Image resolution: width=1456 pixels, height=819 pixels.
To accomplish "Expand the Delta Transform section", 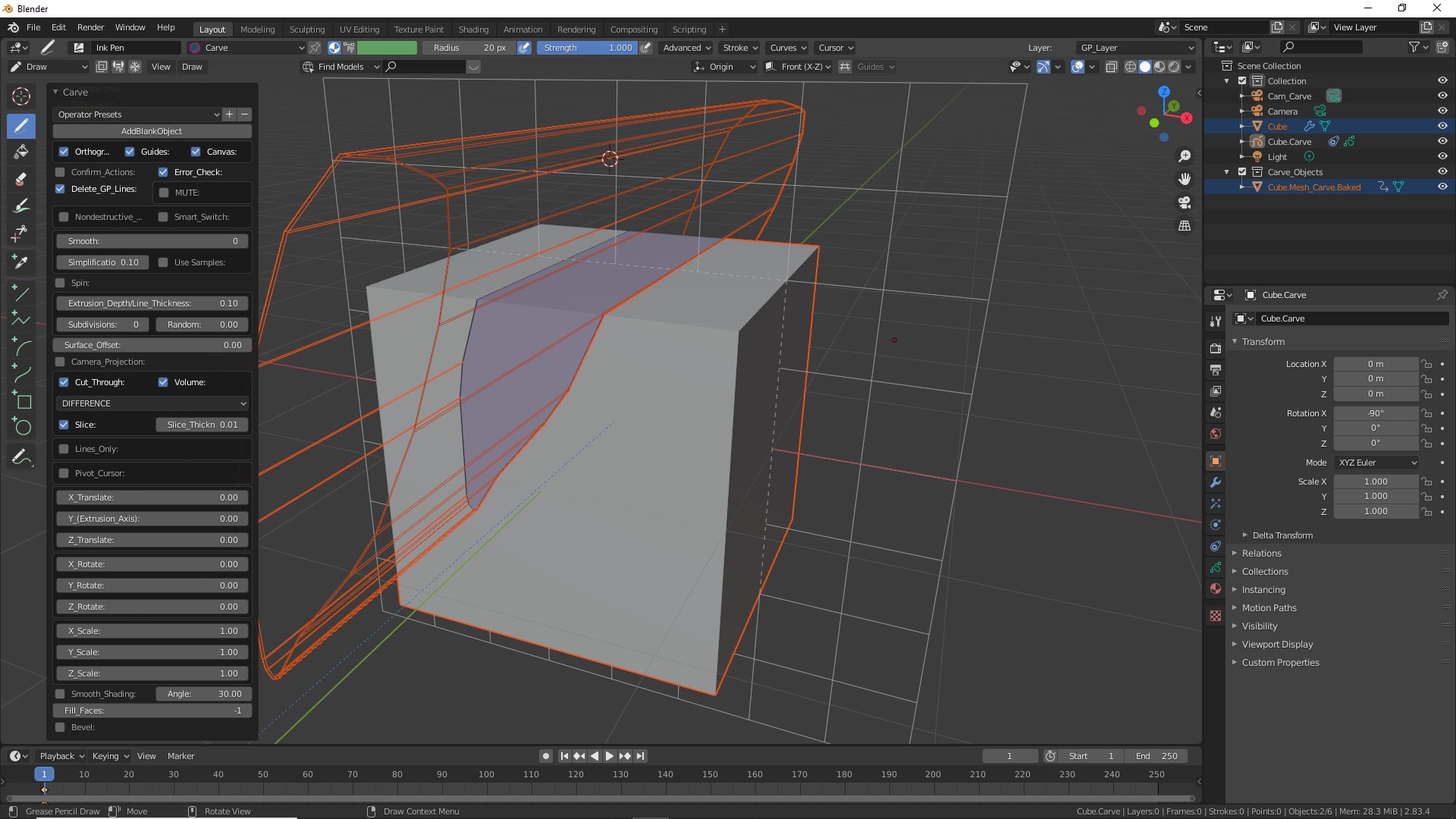I will click(1282, 535).
